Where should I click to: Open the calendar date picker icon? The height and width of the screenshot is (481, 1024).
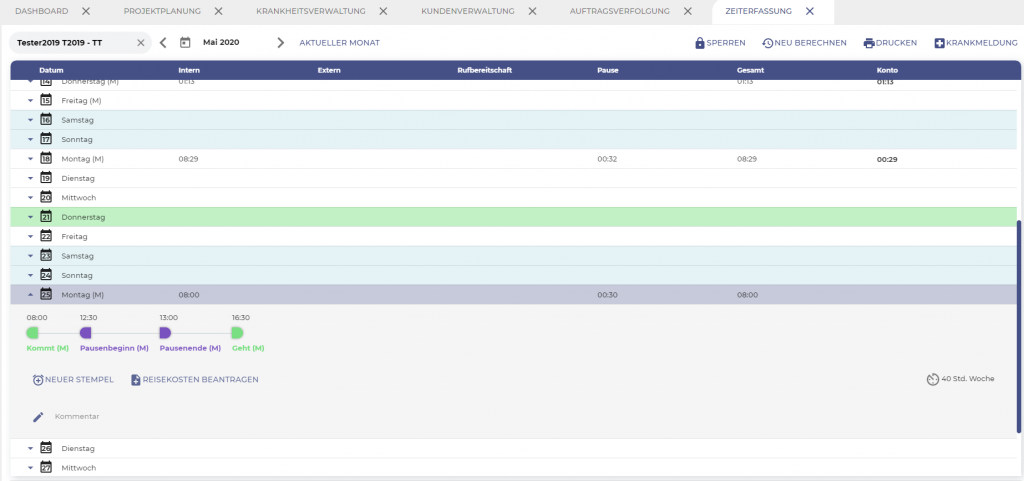click(185, 43)
